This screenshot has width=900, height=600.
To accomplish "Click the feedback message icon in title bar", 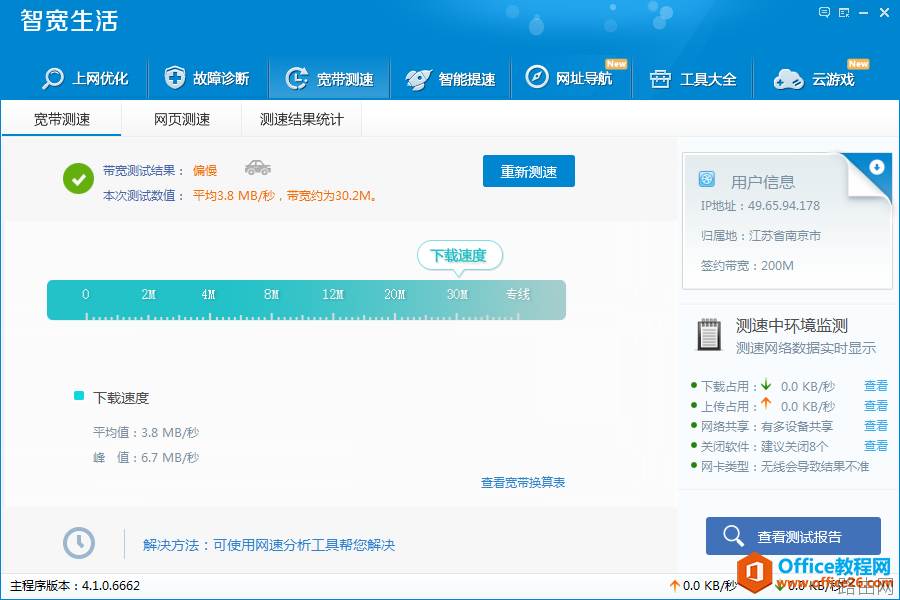I will (824, 12).
